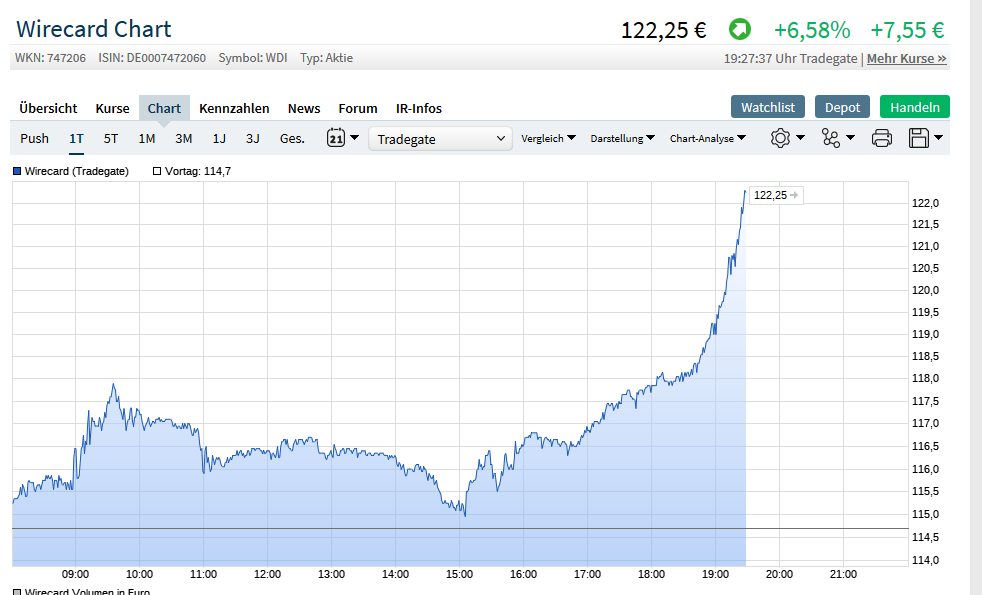Toggle the Wirecard Volumen in Euro legend box

(x=17, y=592)
